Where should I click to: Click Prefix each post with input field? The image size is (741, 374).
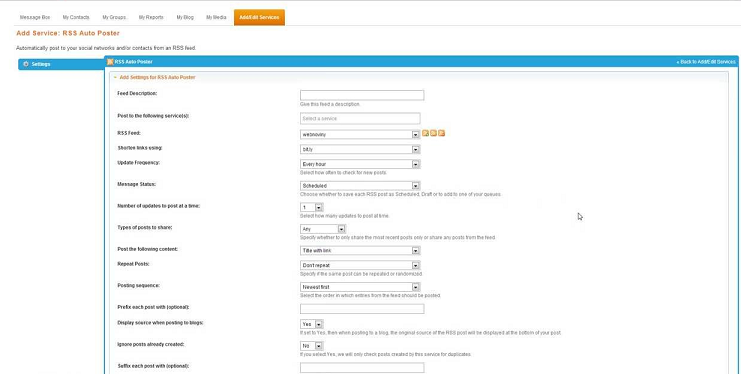tap(362, 309)
